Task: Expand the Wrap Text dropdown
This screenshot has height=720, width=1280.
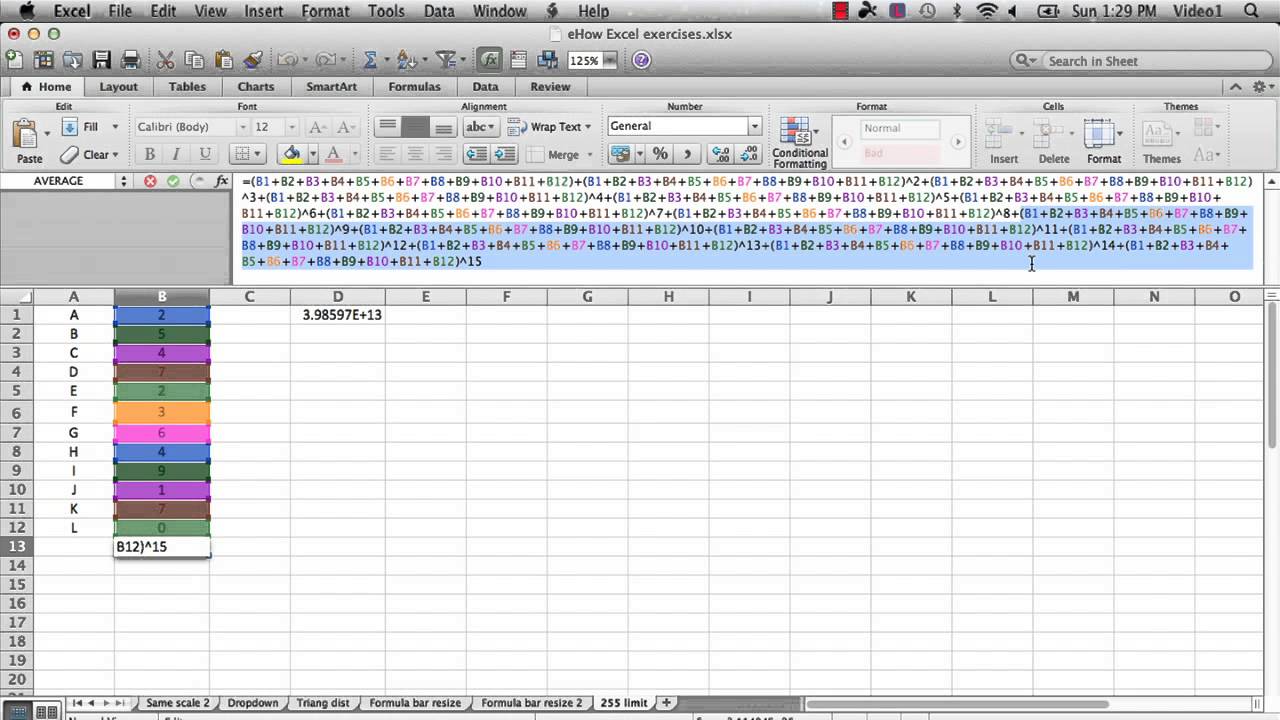Action: pyautogui.click(x=587, y=127)
